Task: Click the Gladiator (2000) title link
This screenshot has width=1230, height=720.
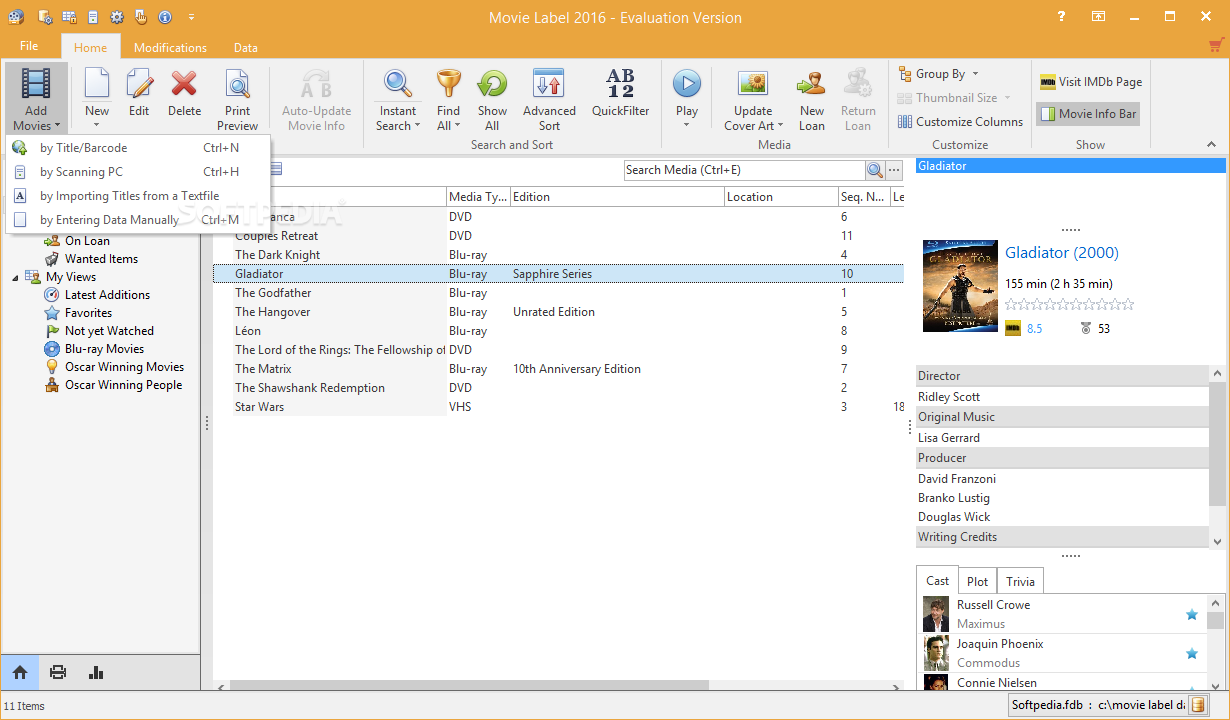Action: pyautogui.click(x=1062, y=253)
